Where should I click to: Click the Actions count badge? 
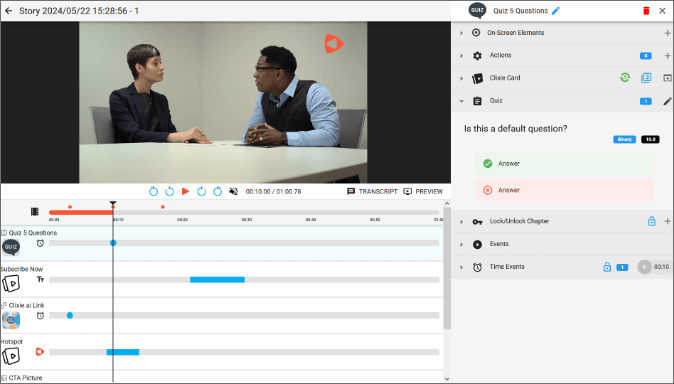(x=646, y=55)
